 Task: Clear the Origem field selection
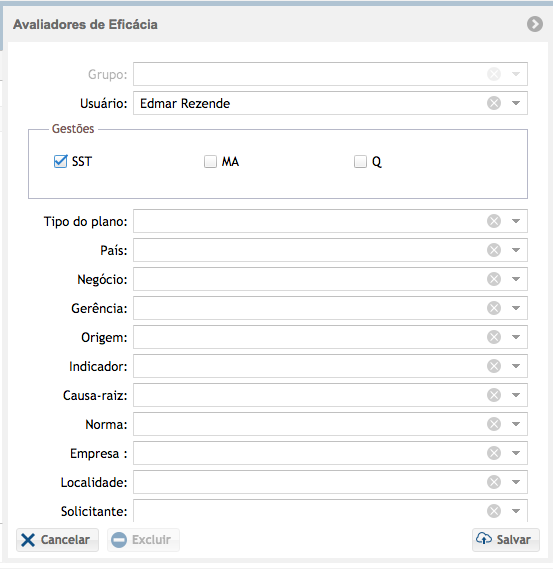point(494,337)
